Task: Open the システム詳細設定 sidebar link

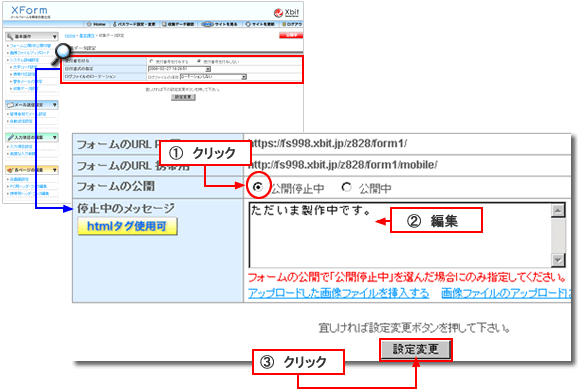Action: (x=24, y=60)
